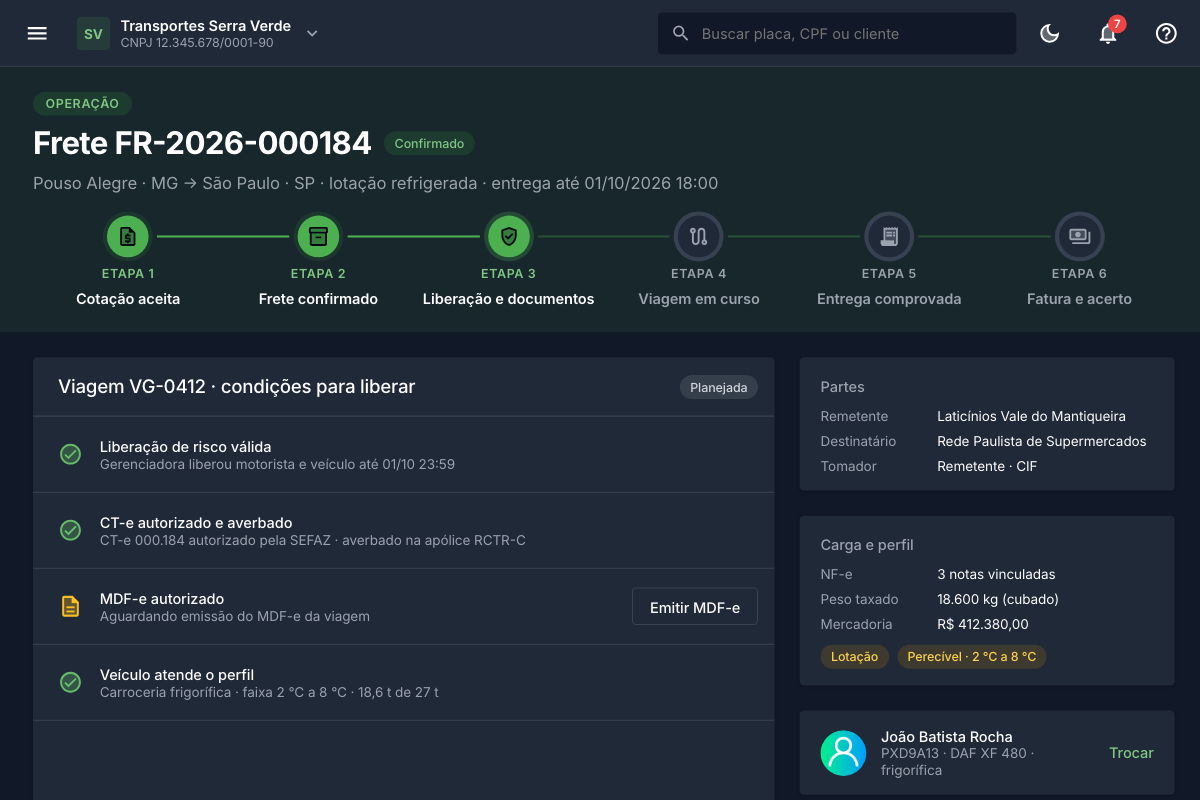Focus the Buscar placa, CPF ou cliente field
Screen dimensions: 1200x800
coord(837,33)
